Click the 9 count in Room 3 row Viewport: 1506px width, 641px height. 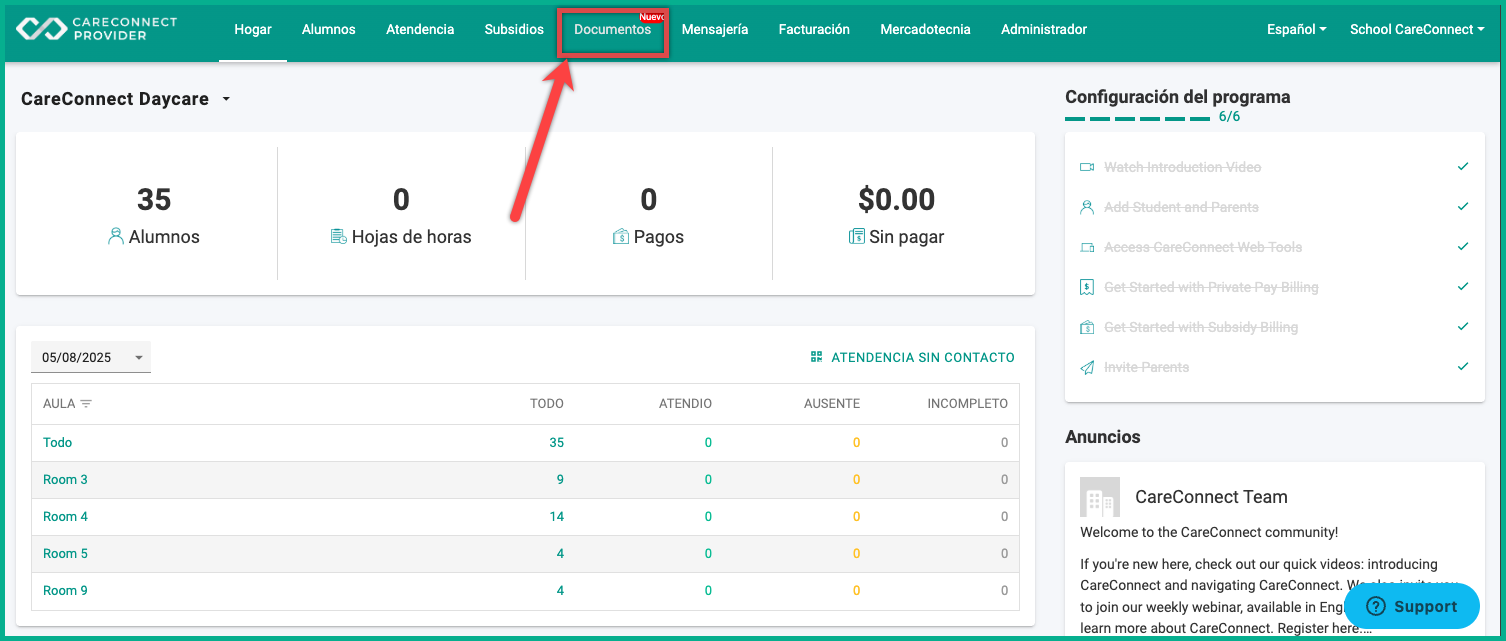coord(560,479)
